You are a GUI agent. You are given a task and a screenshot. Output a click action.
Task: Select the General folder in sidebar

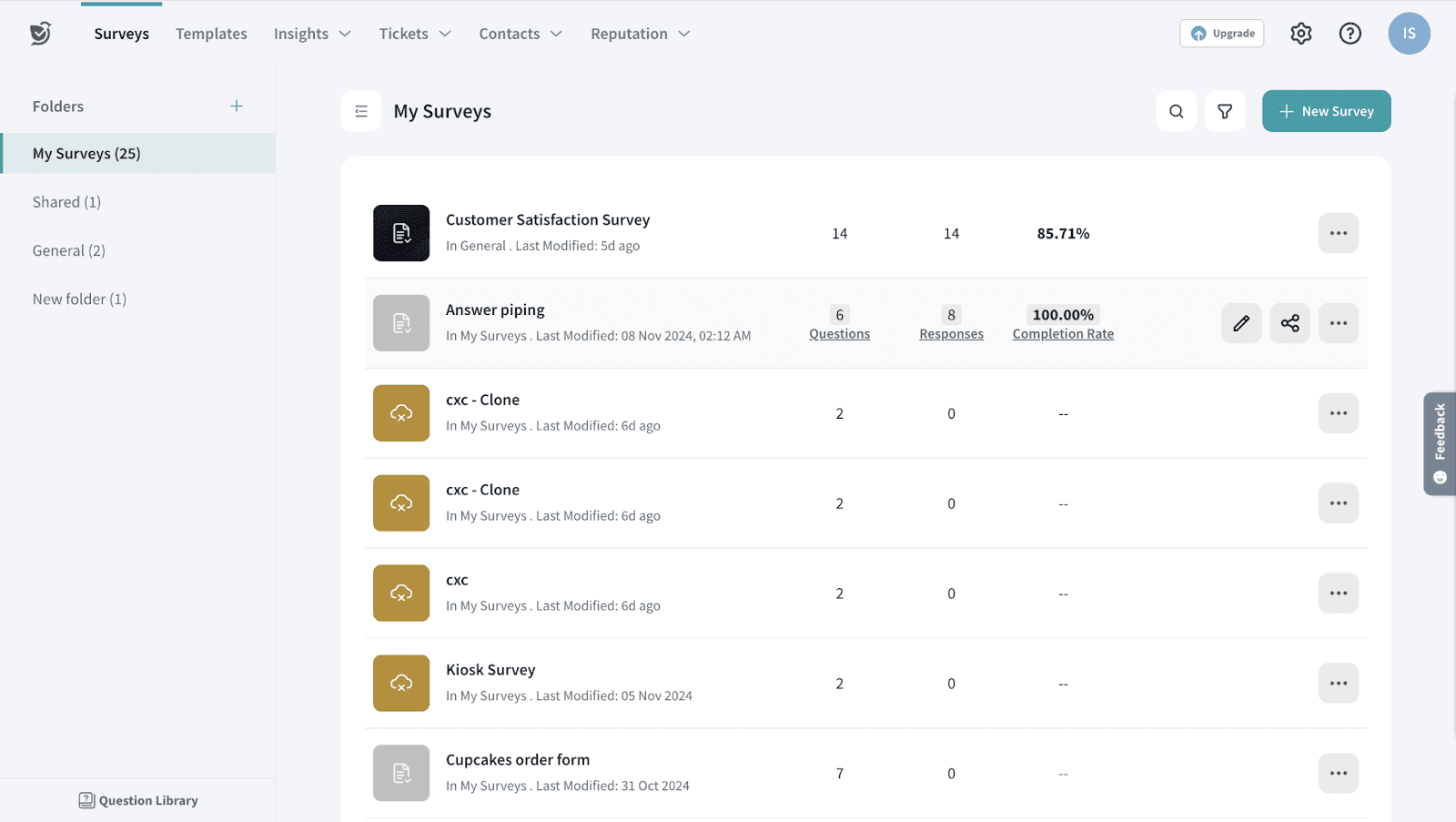[69, 250]
